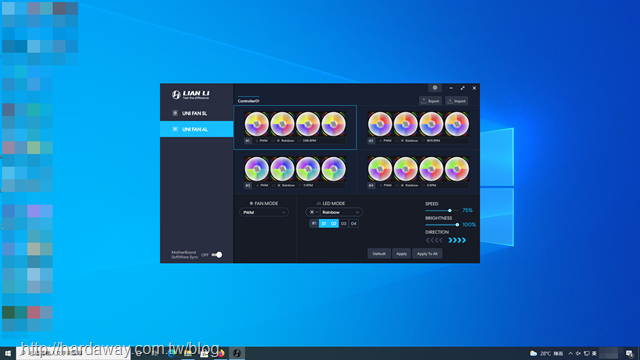Open the notification center icon

click(629, 353)
